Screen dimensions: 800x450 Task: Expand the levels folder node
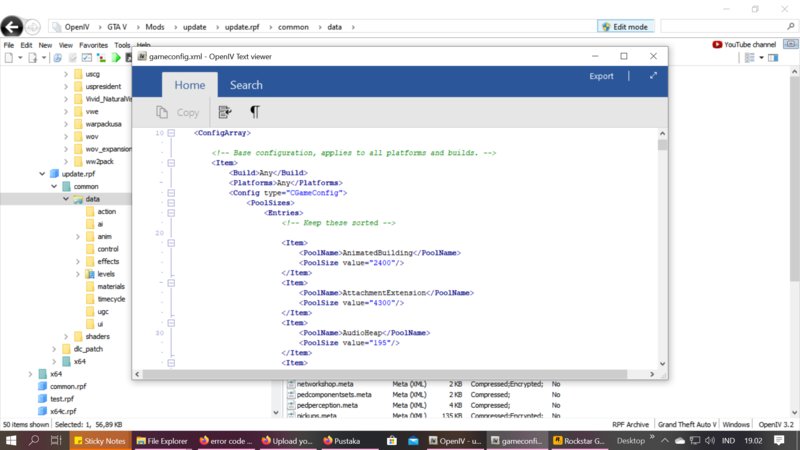(x=78, y=274)
